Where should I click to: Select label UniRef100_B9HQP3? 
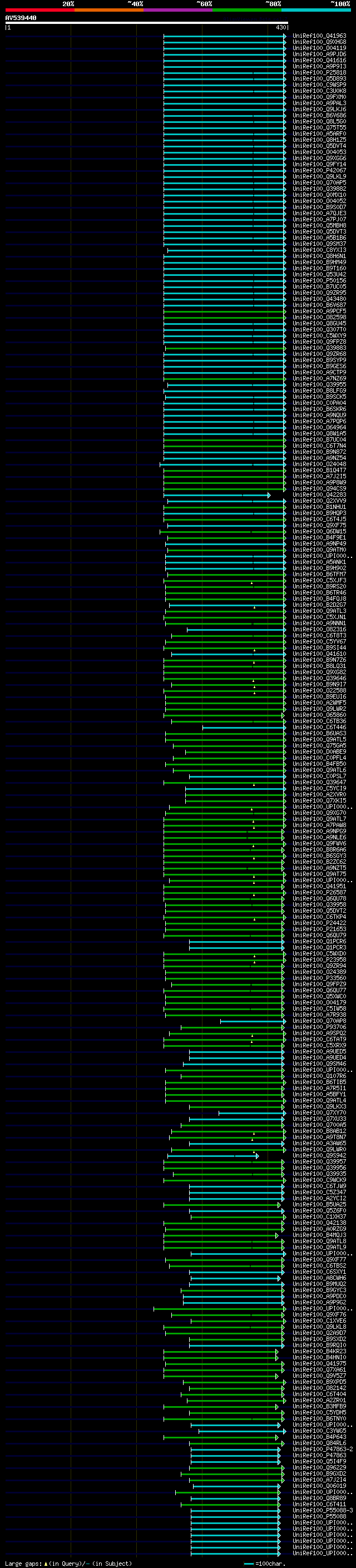point(319,513)
